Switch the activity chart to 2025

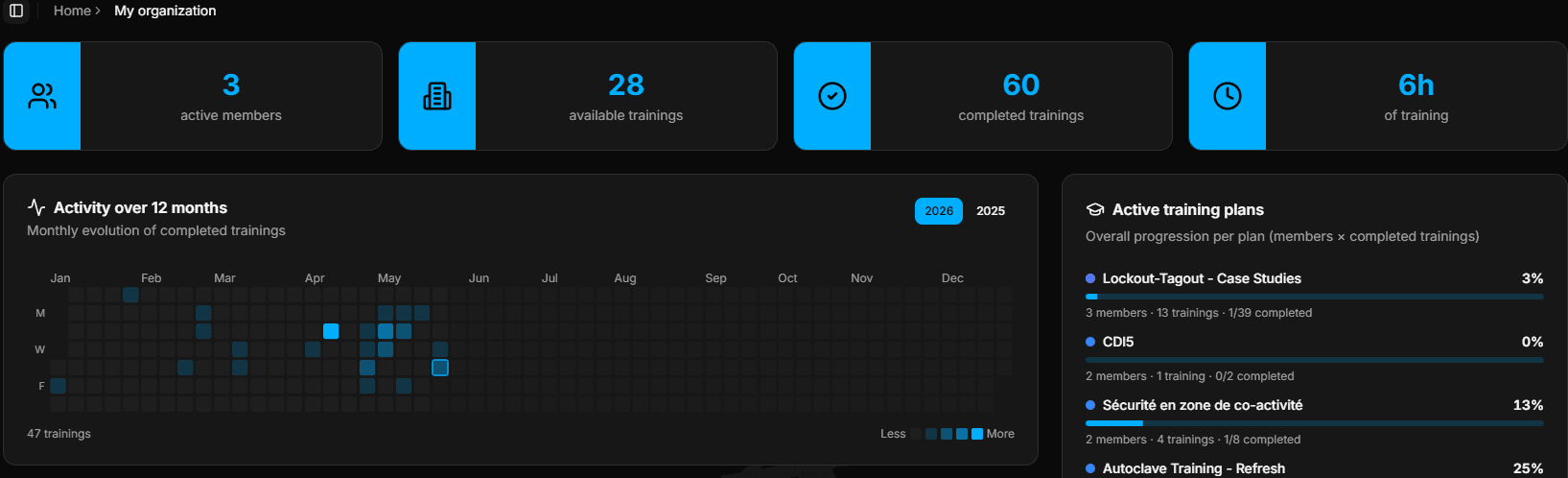coord(991,211)
